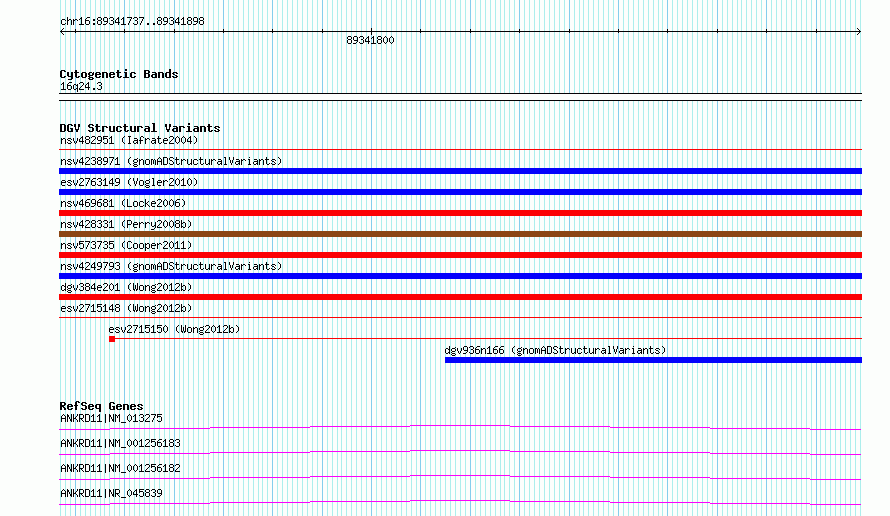Click the blue bar of esv2763149
The height and width of the screenshot is (516, 890).
pos(460,192)
